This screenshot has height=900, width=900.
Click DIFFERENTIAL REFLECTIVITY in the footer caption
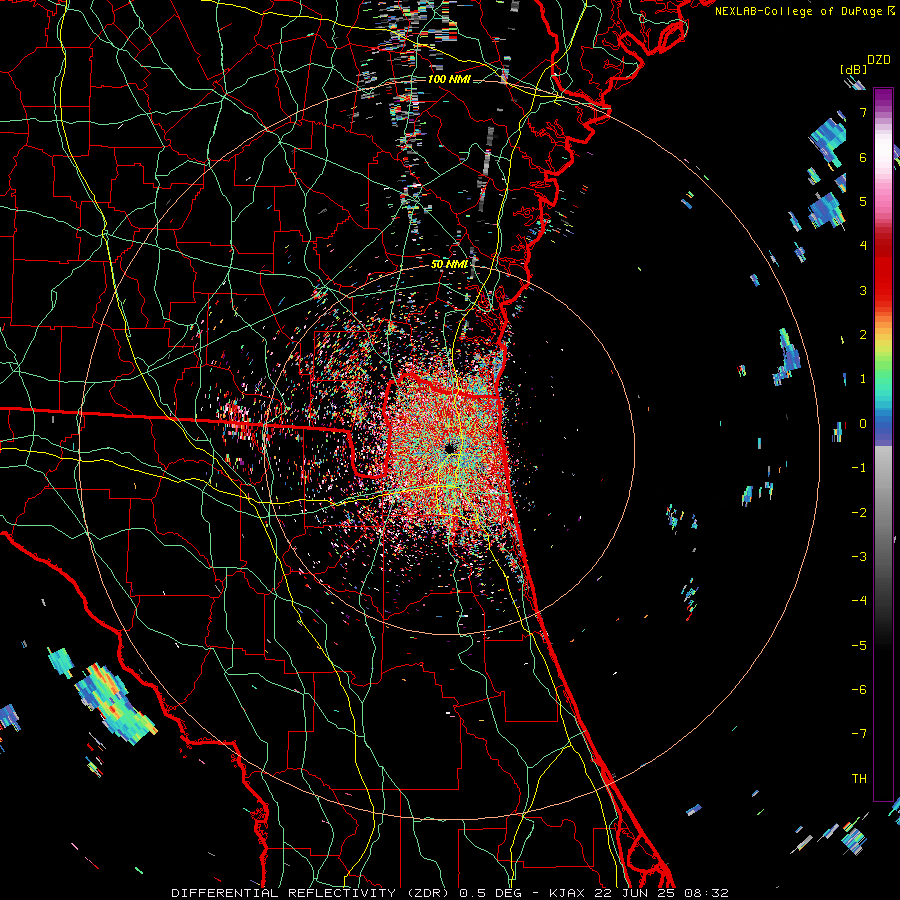pyautogui.click(x=284, y=893)
